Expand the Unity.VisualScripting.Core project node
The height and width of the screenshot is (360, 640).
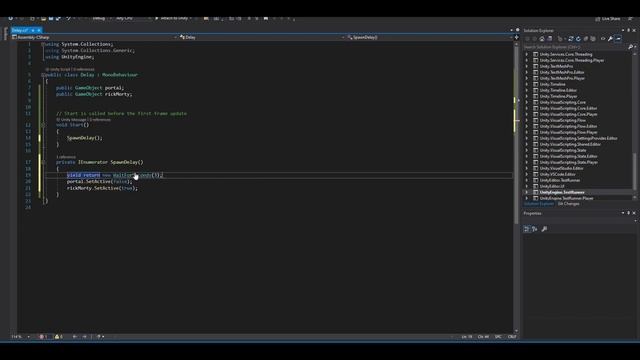527,102
